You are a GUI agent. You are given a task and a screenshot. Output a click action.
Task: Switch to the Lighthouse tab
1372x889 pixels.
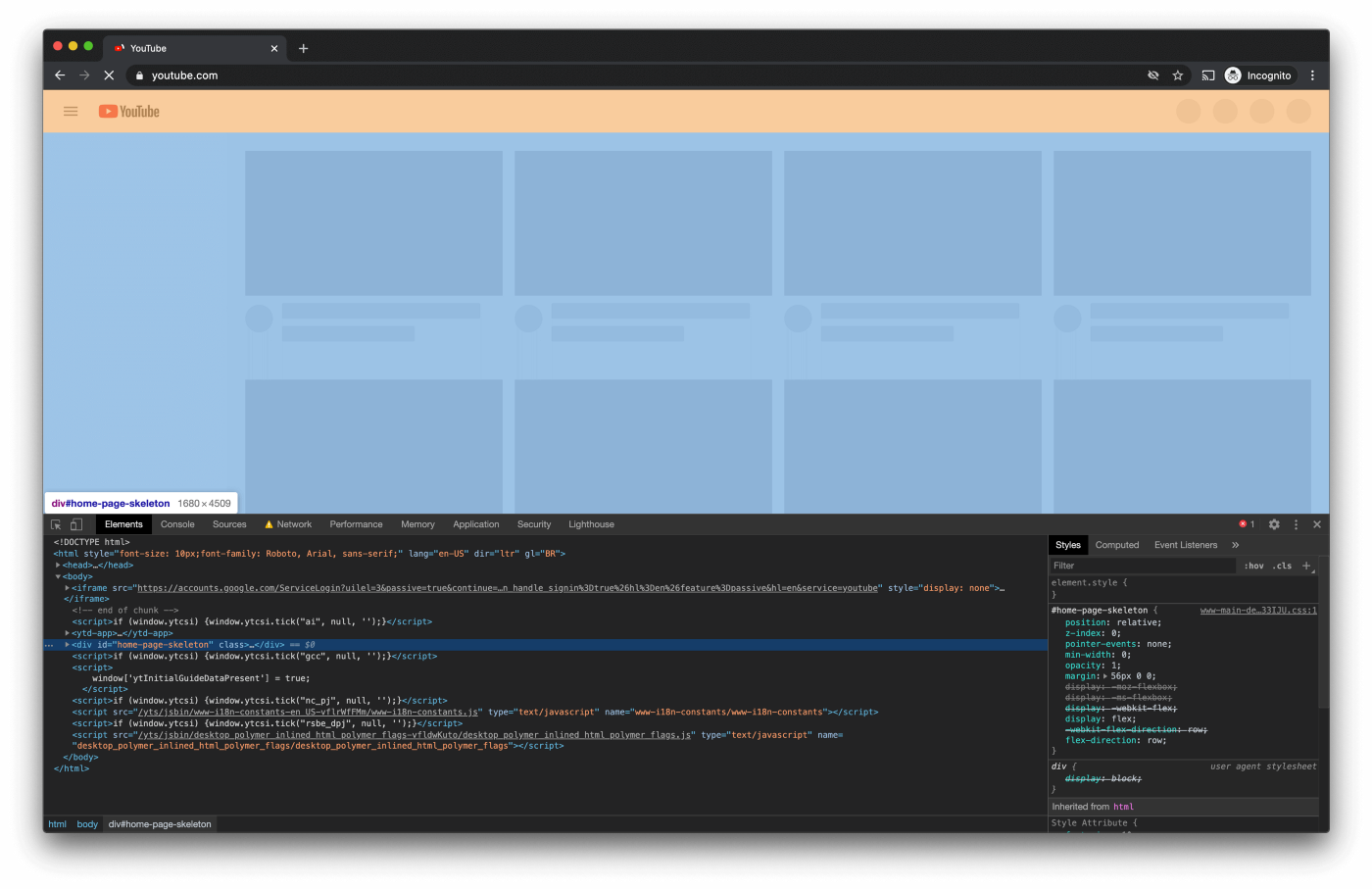(x=591, y=524)
